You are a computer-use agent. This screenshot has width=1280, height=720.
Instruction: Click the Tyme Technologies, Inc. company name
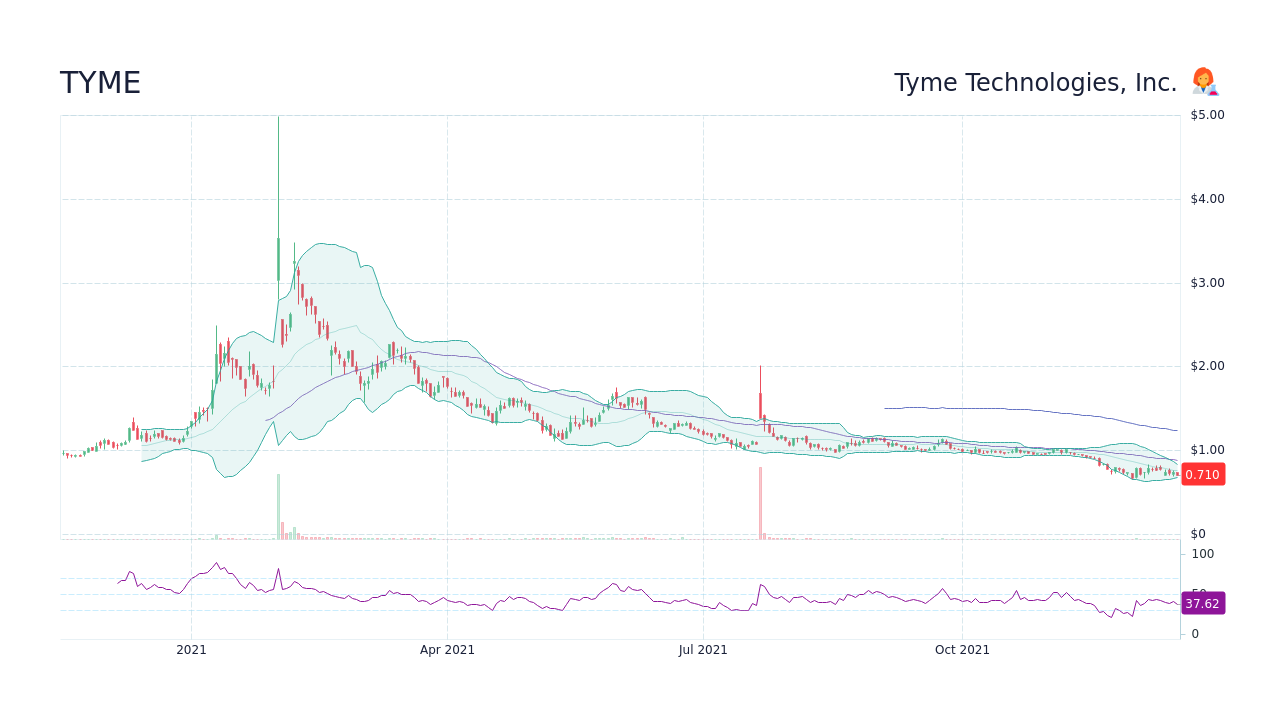click(1035, 83)
